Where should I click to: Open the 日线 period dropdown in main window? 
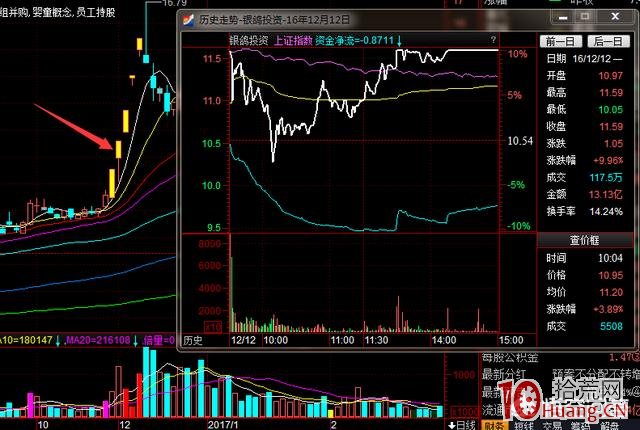click(462, 425)
